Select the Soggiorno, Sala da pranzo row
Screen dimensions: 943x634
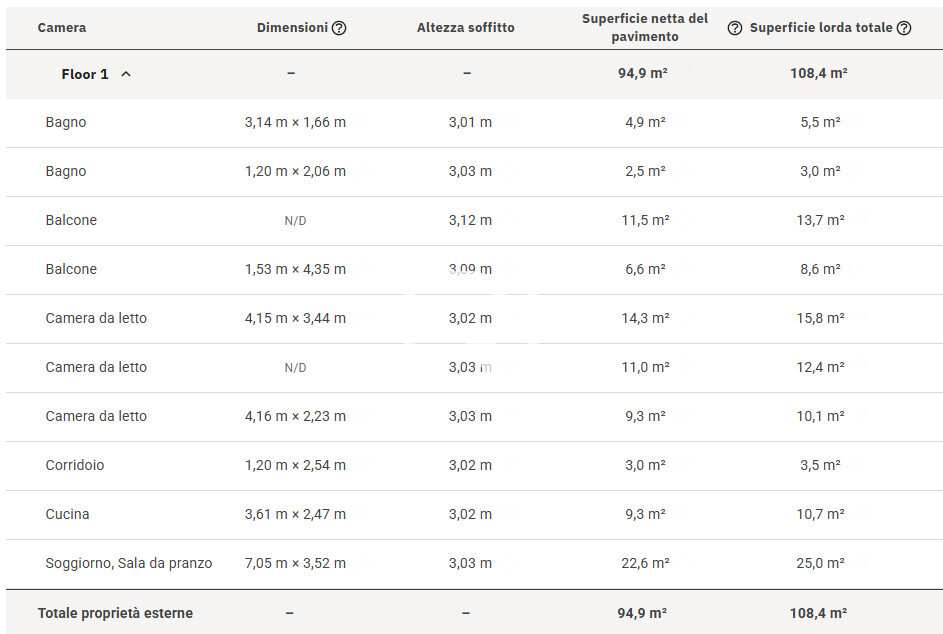tap(129, 563)
